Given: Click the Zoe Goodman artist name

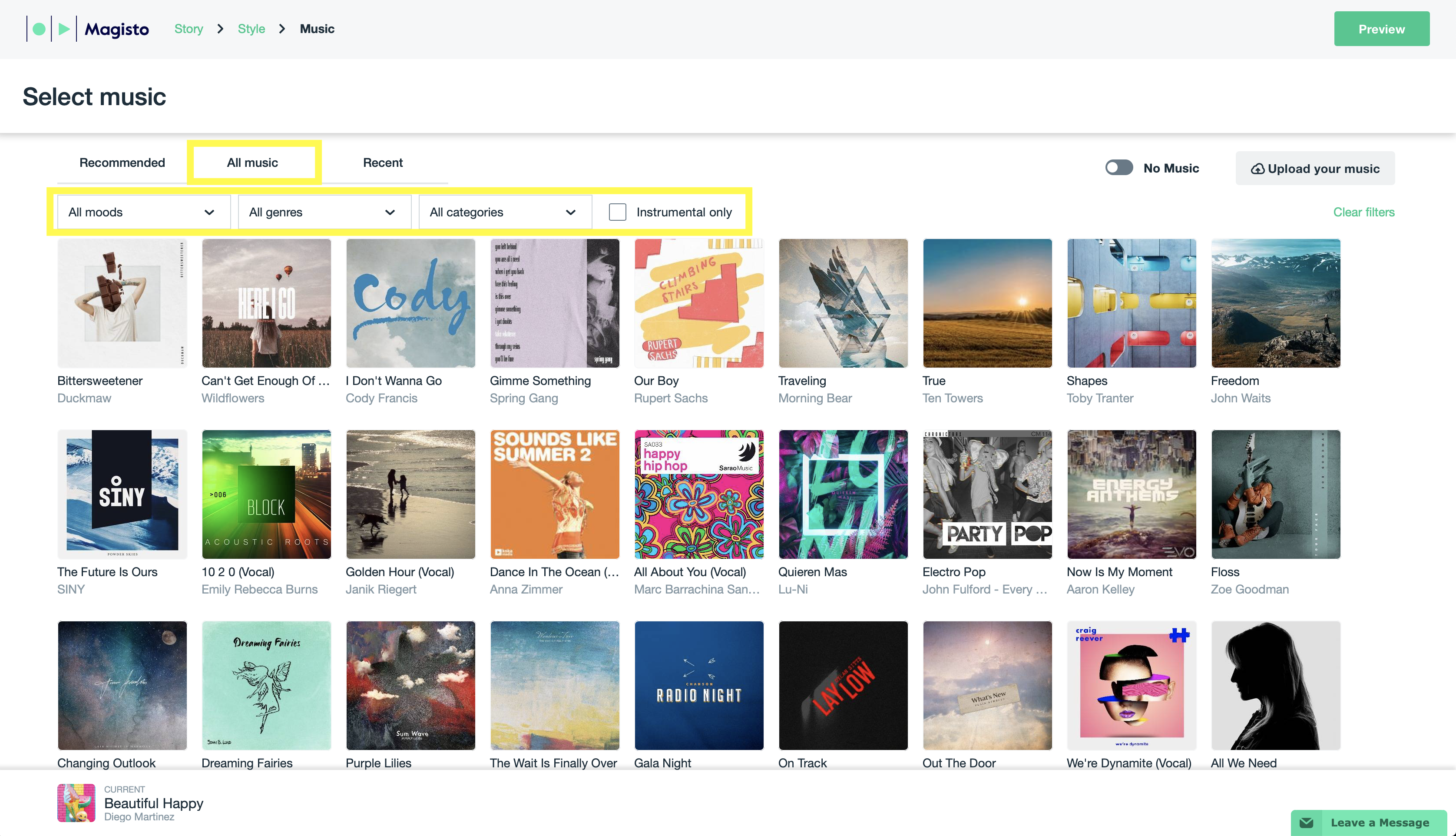Looking at the screenshot, I should tap(1250, 589).
